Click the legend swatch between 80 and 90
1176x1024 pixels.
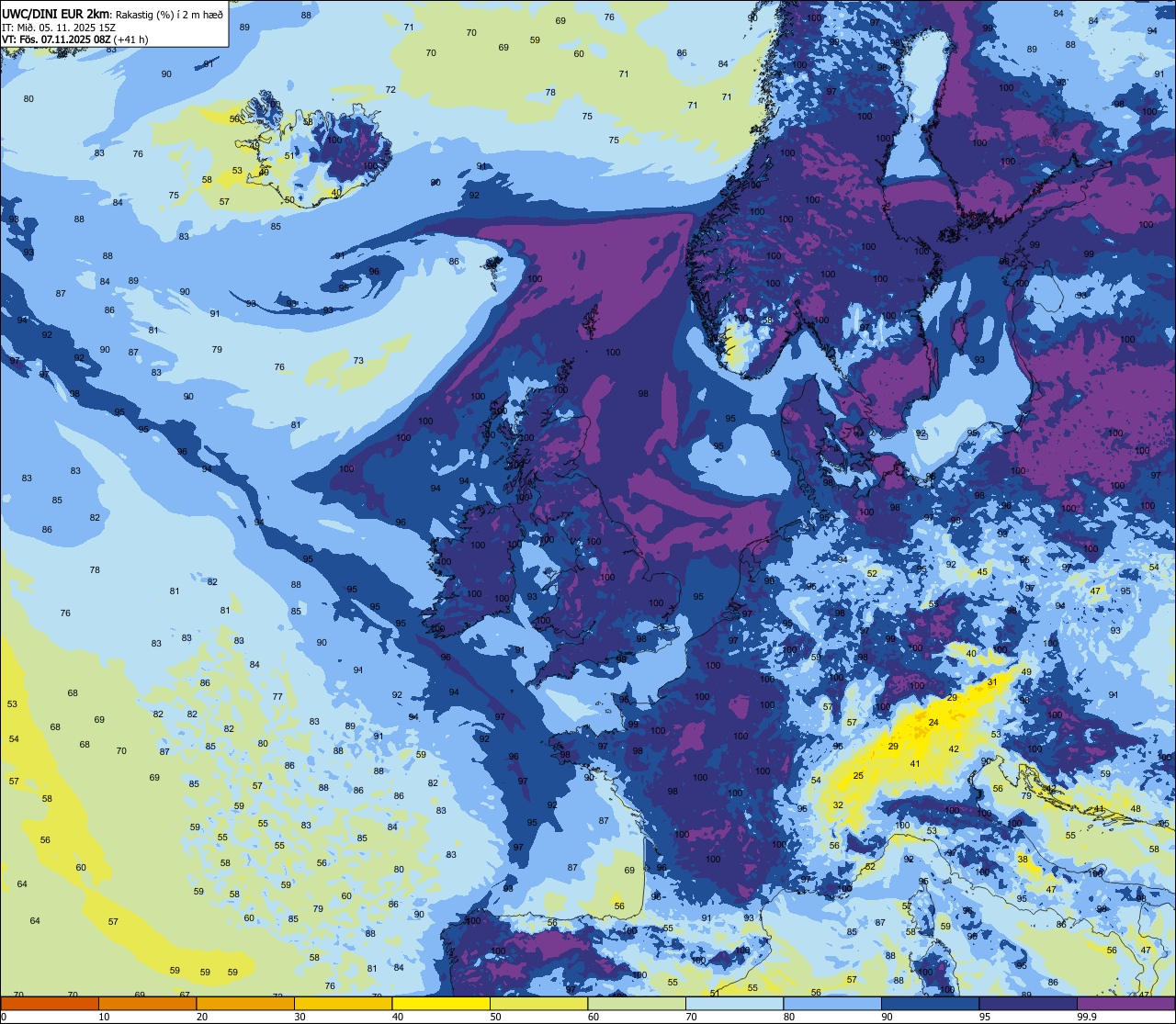pos(832,1003)
